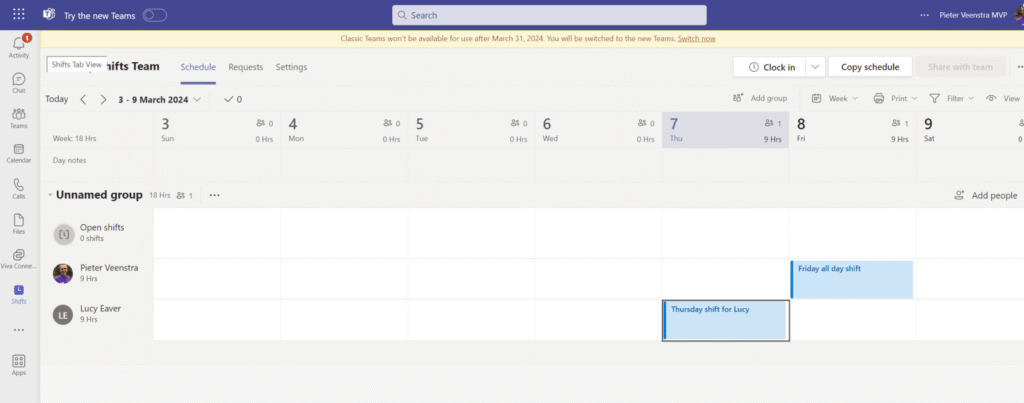This screenshot has height=403, width=1024.
Task: Open the top bar ellipsis menu
Action: pos(924,15)
